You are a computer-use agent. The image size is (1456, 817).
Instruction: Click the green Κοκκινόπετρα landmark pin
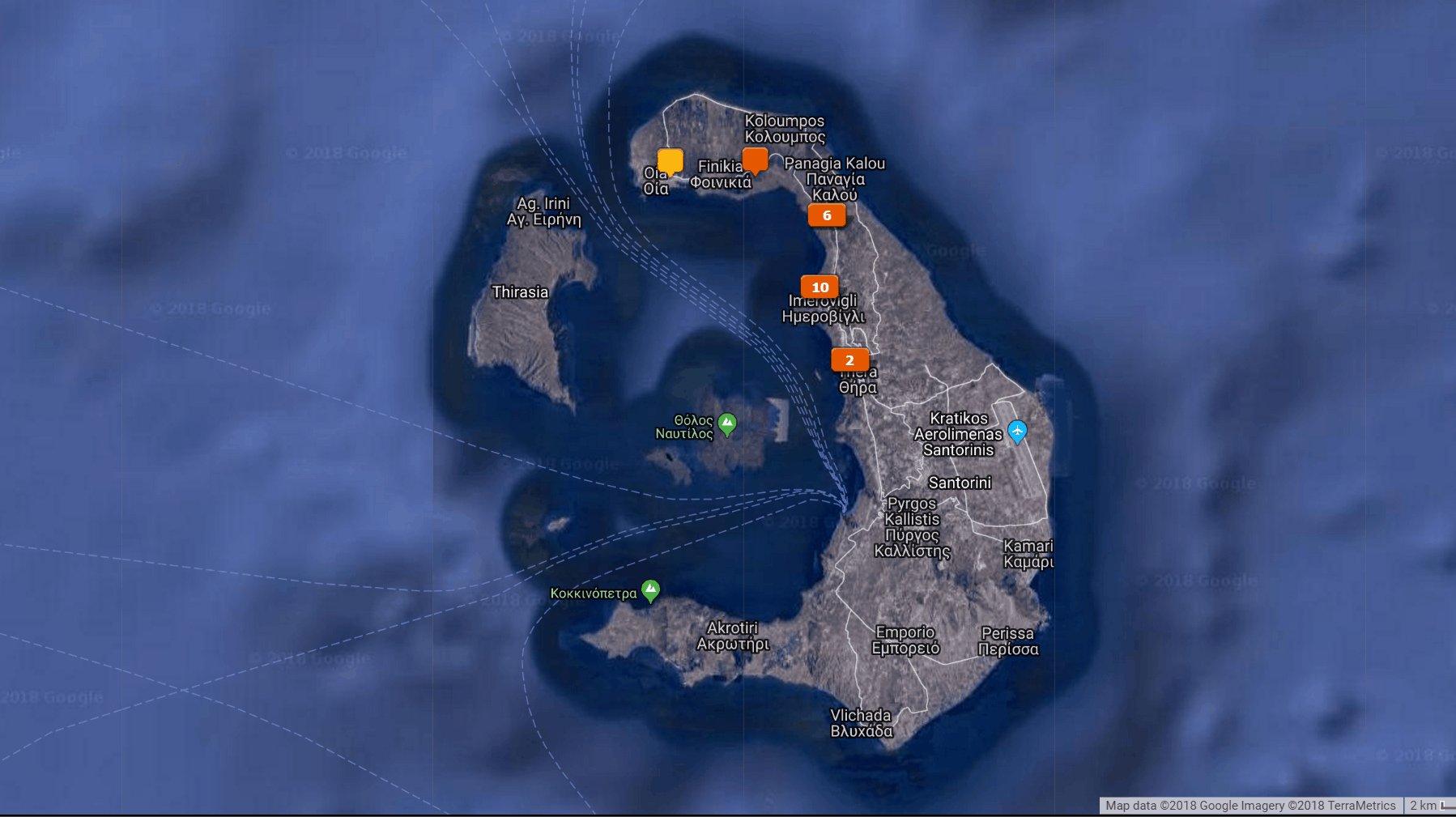[x=650, y=591]
